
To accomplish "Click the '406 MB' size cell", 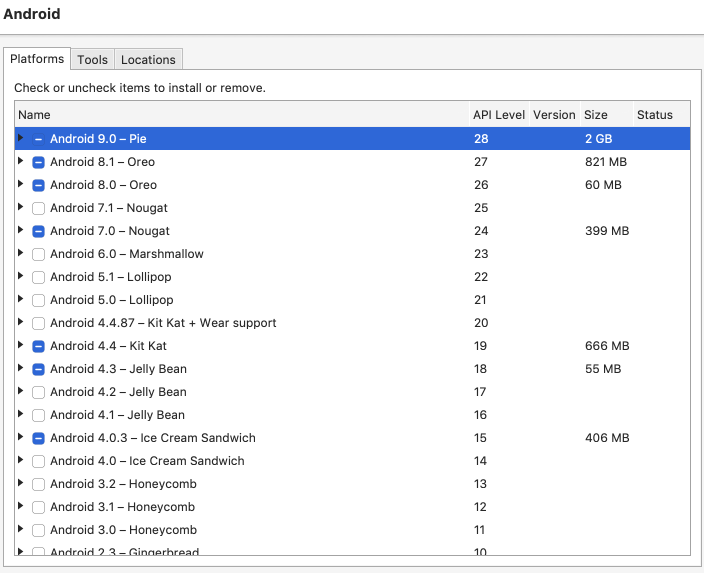I will [x=607, y=438].
